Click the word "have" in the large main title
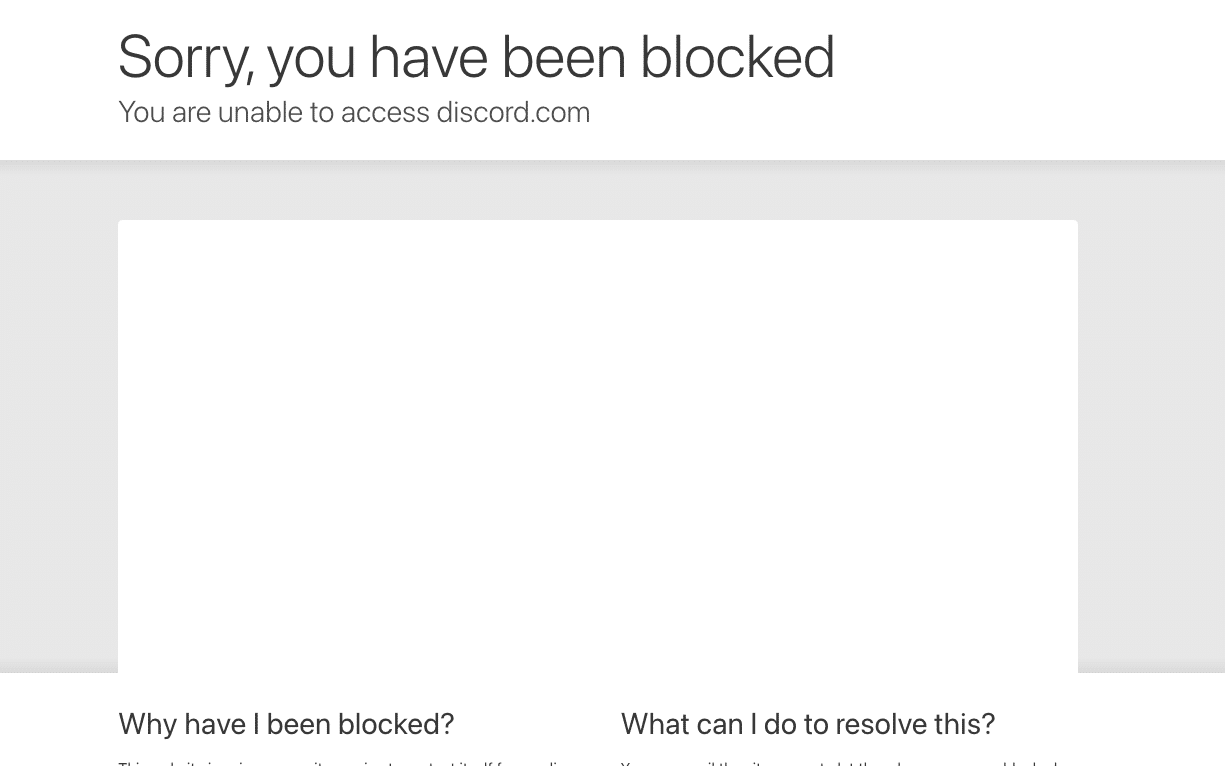 (426, 57)
